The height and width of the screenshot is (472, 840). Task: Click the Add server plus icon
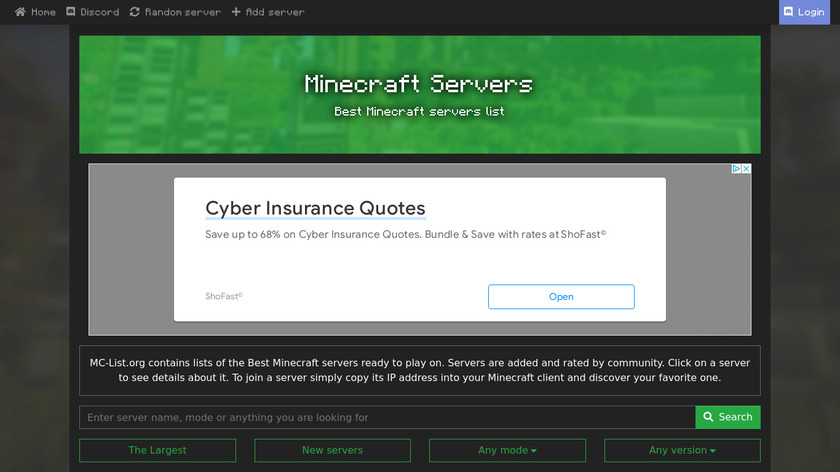236,12
